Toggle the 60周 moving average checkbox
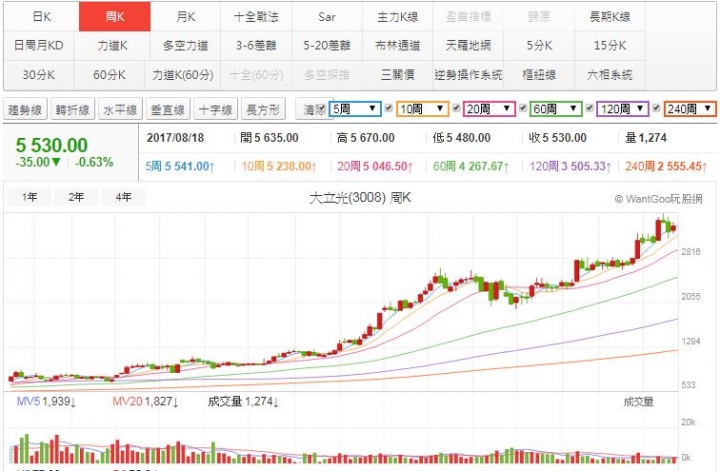Image resolution: width=720 pixels, height=471 pixels. click(x=522, y=108)
